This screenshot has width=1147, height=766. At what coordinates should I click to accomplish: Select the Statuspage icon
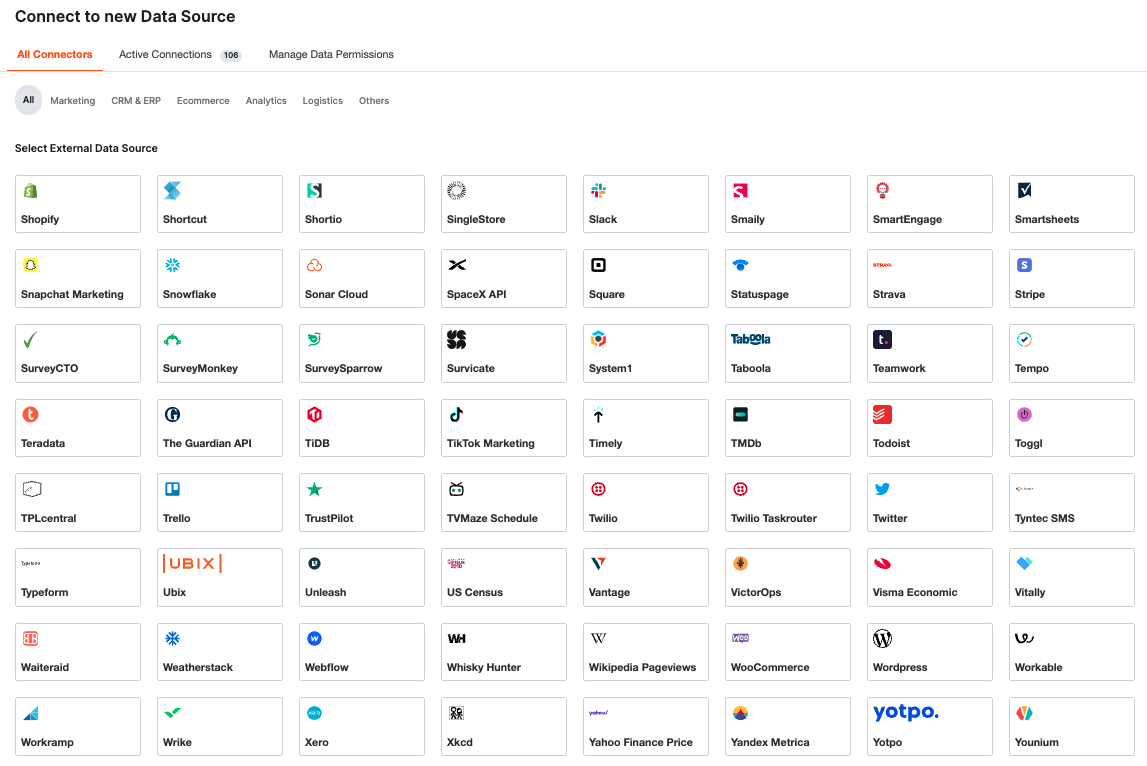740,265
